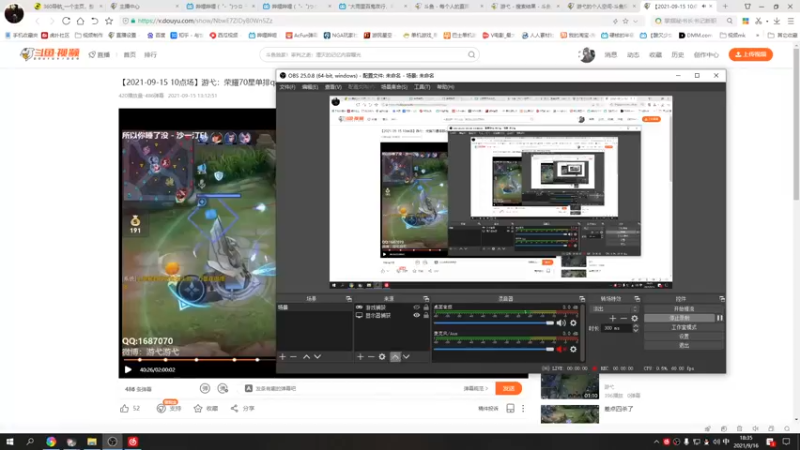800x450 pixels.
Task: Open microphone audio settings gear in the mixer
Action: (x=573, y=349)
